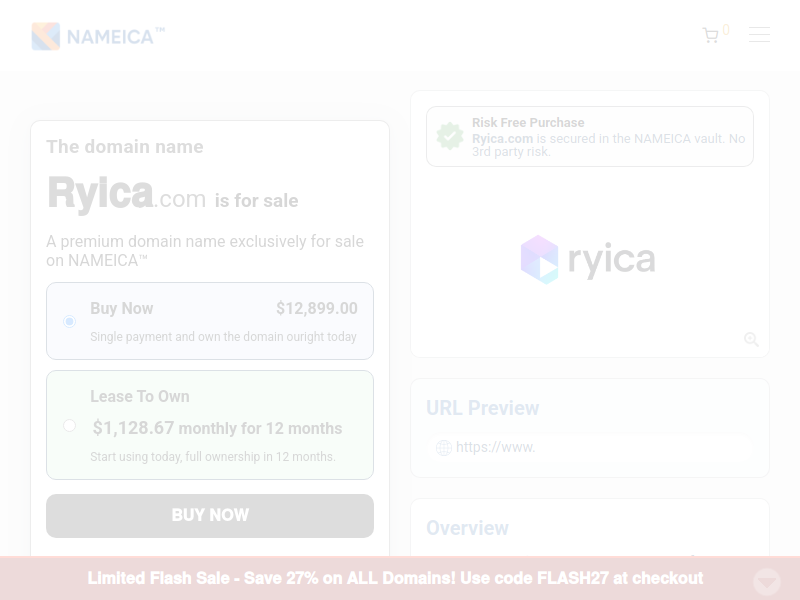Click the Limited Flash Sale banner text
The width and height of the screenshot is (800, 600).
[395, 578]
